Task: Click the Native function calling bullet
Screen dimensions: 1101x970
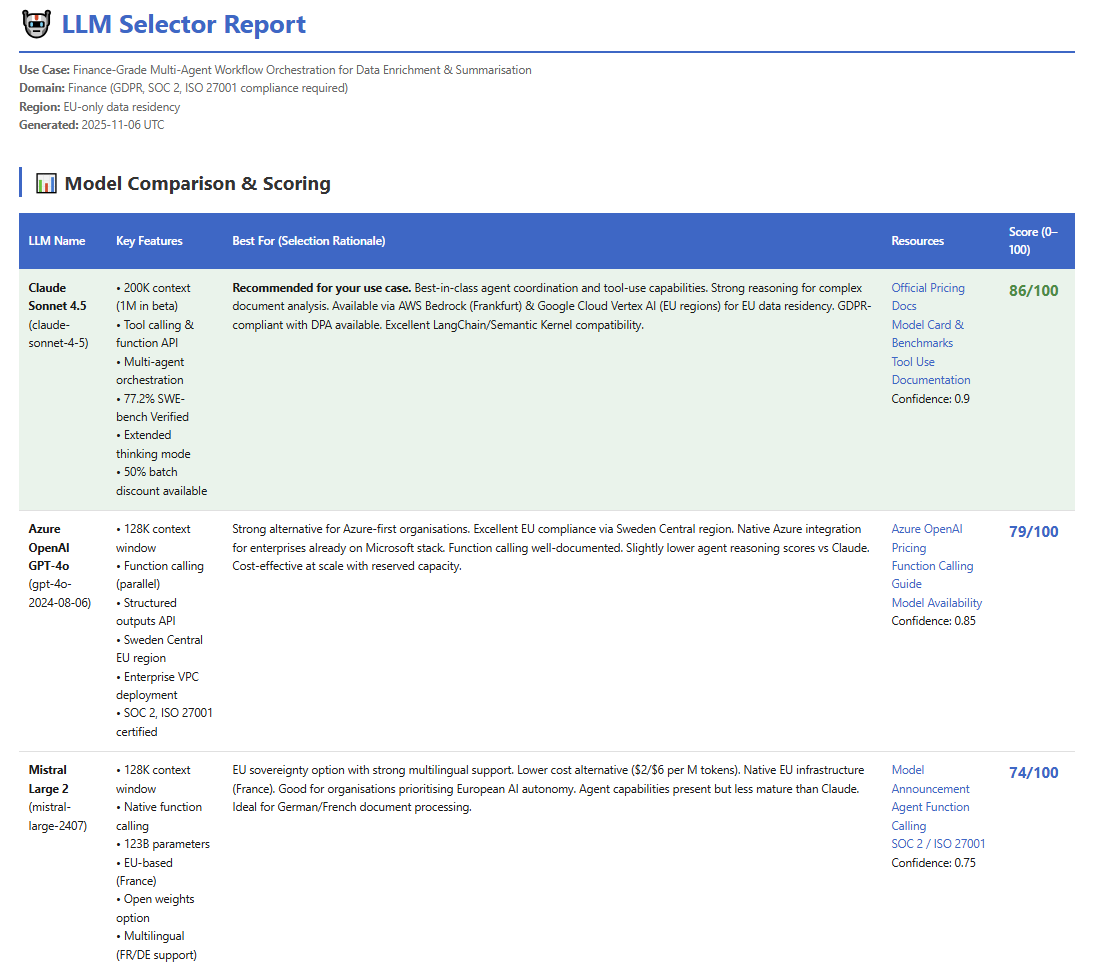Action: 159,816
